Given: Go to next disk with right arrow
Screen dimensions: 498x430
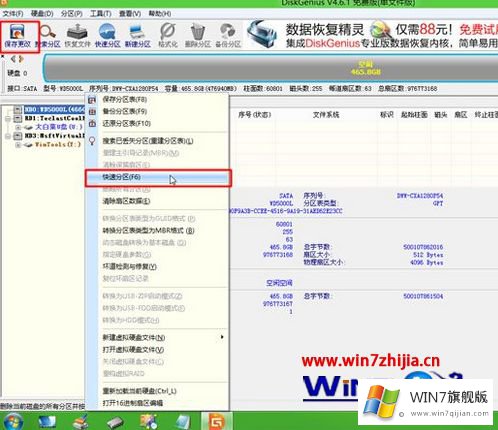Looking at the screenshot, I should tap(21, 59).
